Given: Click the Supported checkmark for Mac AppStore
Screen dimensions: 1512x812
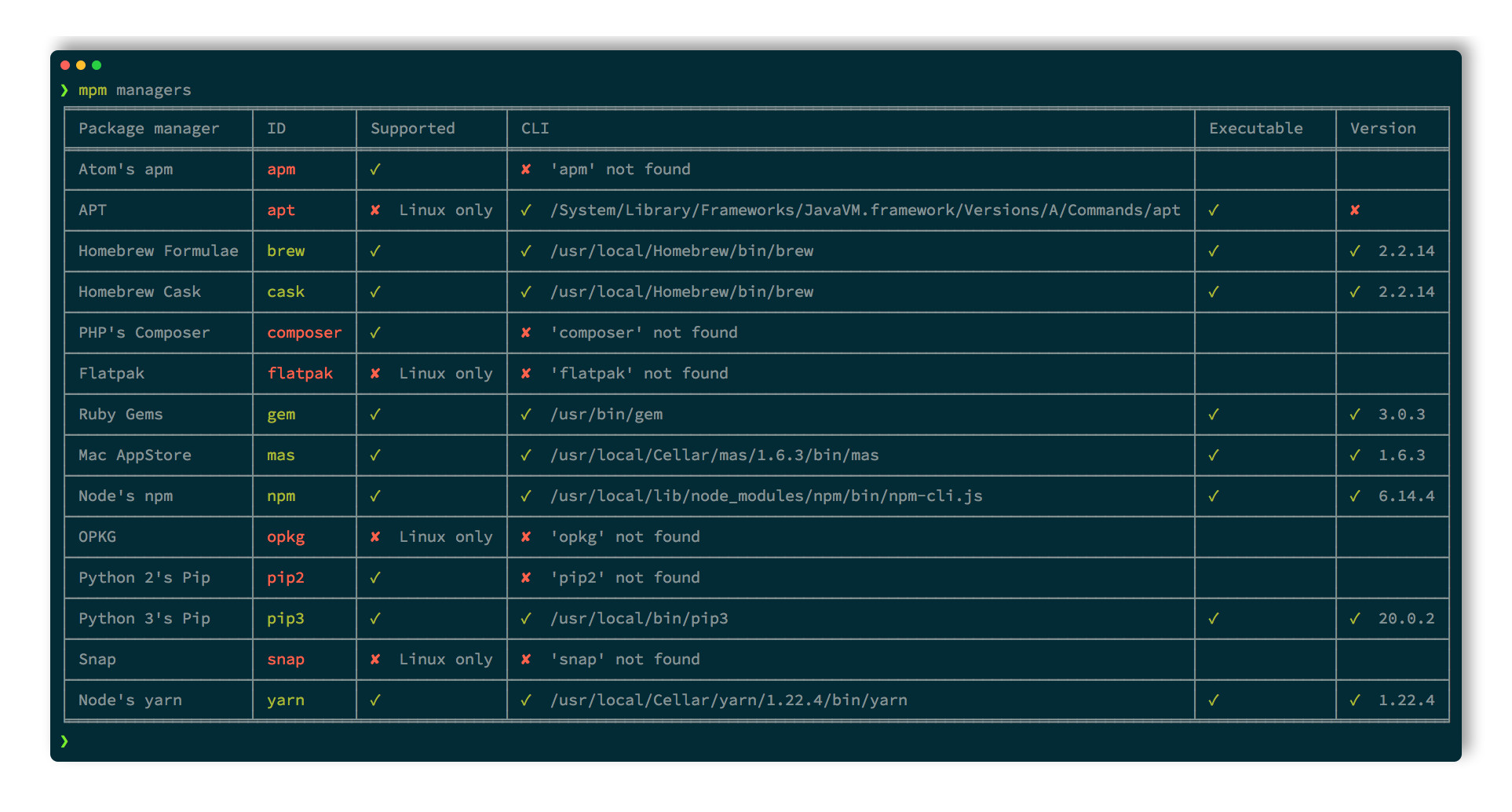Looking at the screenshot, I should coord(375,455).
